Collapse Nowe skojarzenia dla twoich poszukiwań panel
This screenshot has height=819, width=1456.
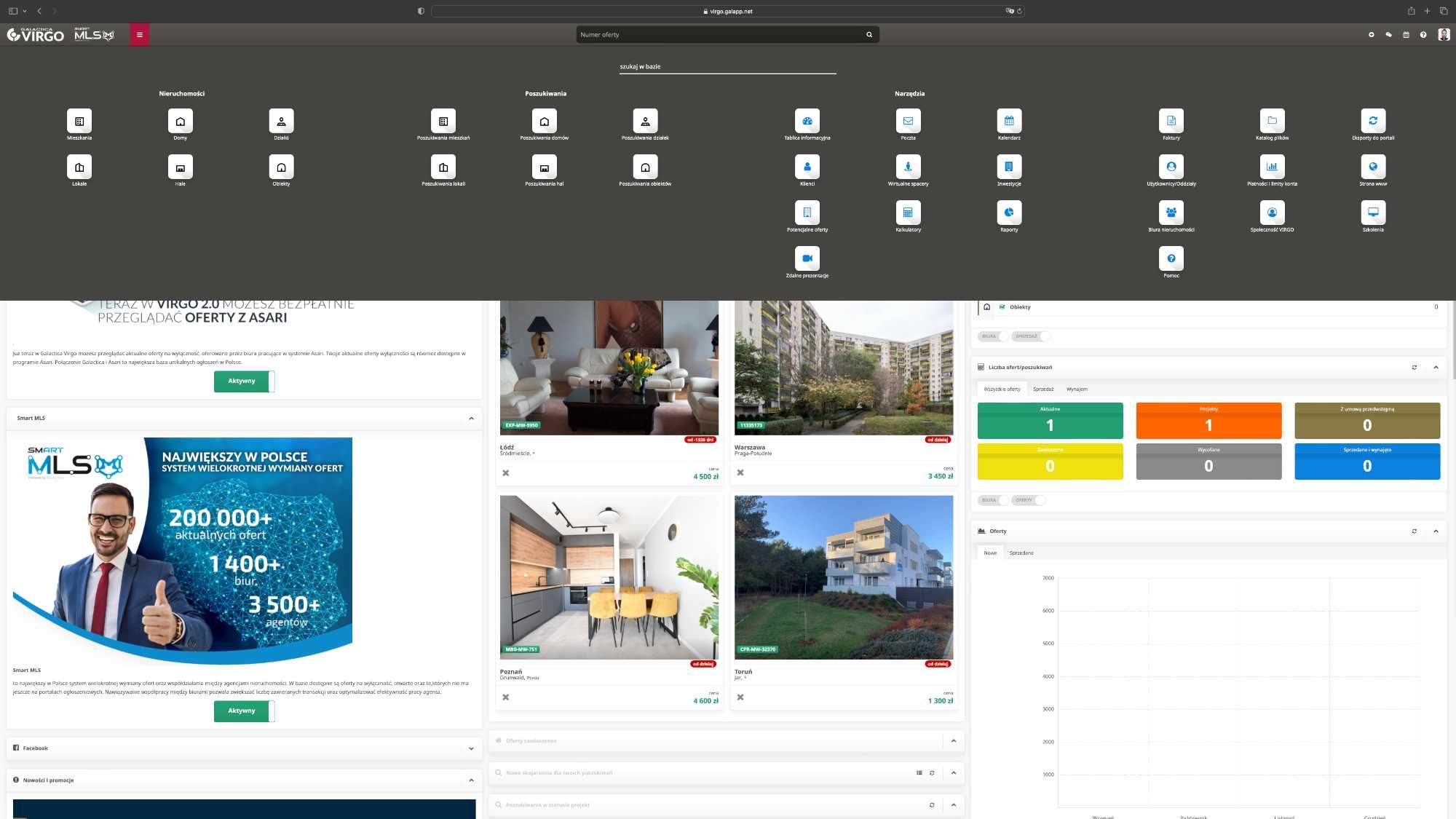(953, 773)
